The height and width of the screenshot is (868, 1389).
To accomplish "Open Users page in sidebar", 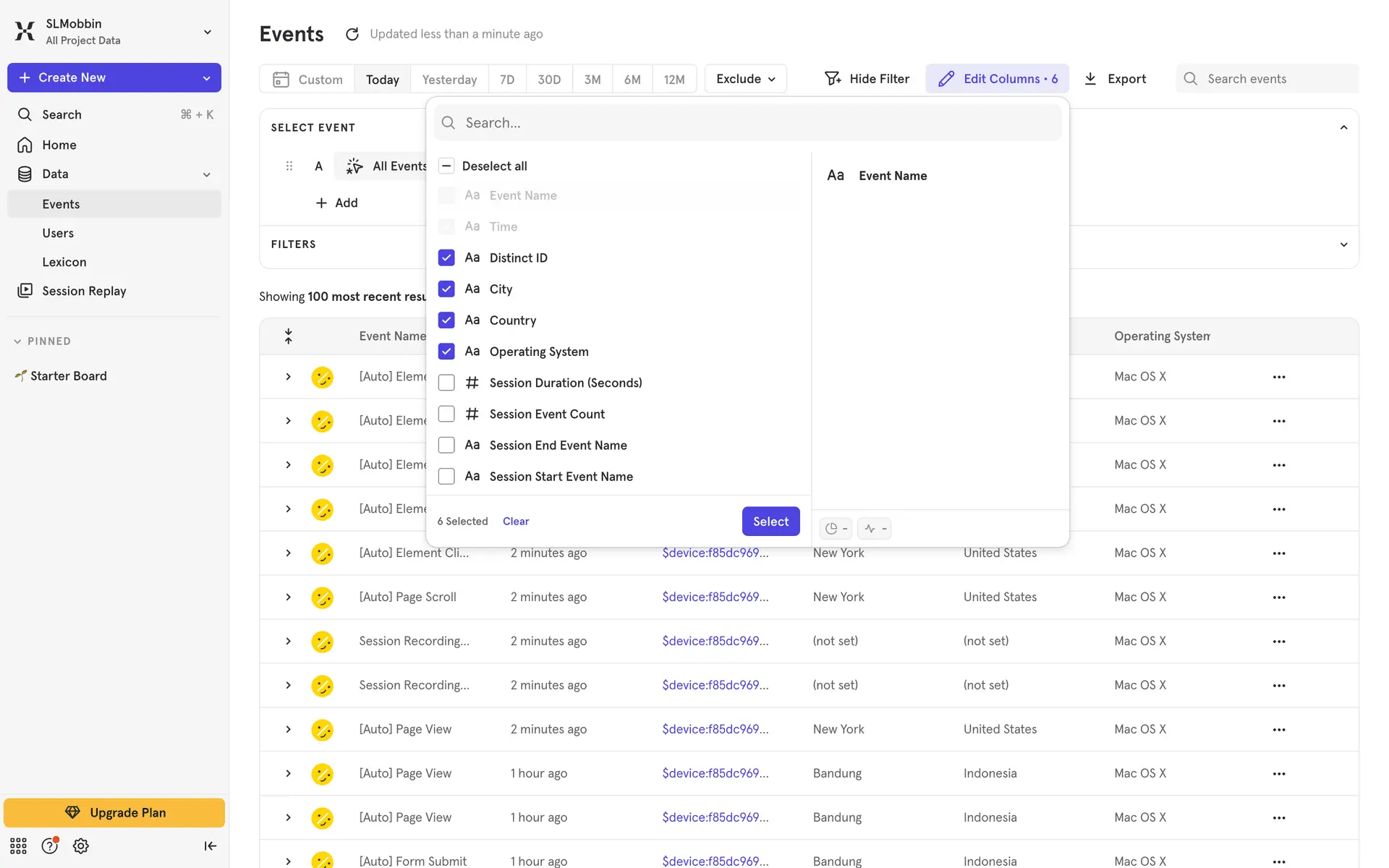I will click(58, 233).
